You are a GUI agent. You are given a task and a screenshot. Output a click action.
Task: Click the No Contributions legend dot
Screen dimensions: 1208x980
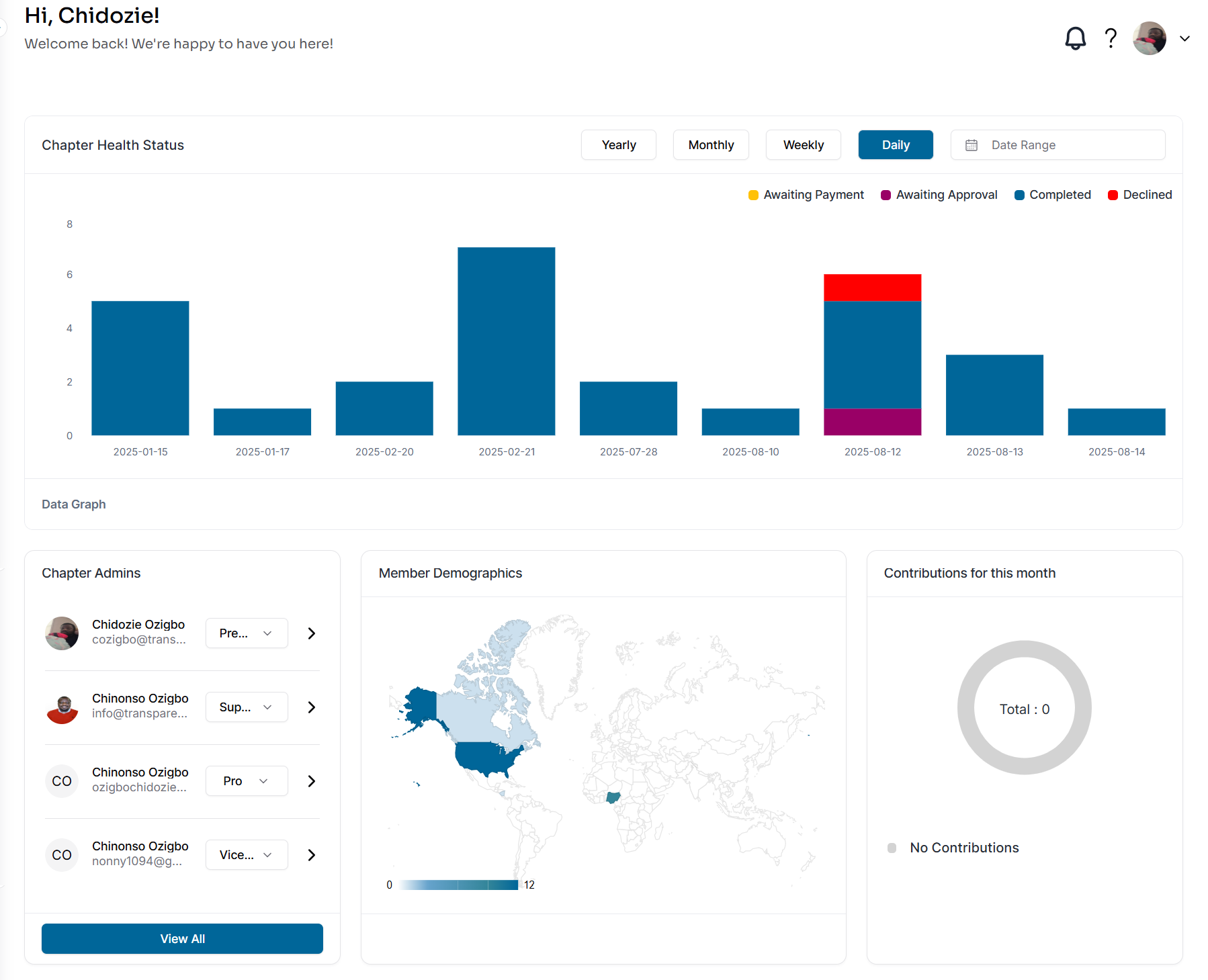click(892, 848)
